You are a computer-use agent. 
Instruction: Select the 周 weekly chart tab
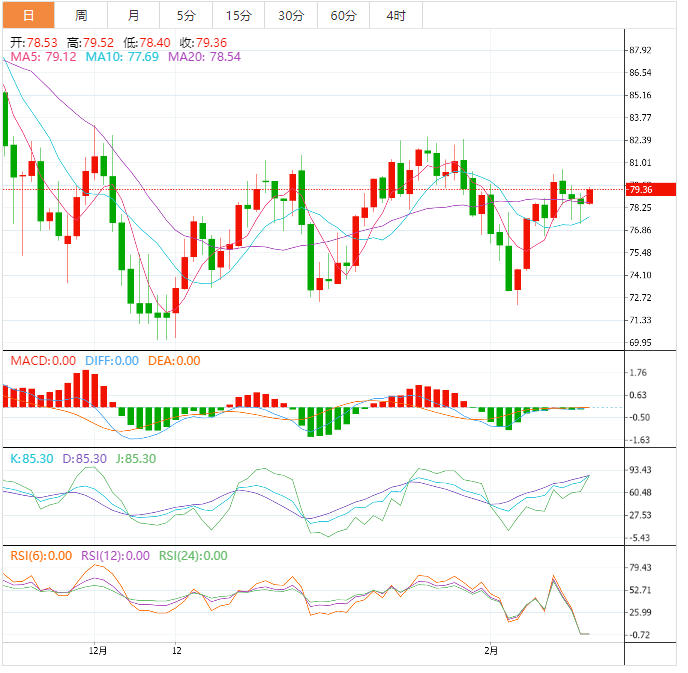(x=81, y=15)
